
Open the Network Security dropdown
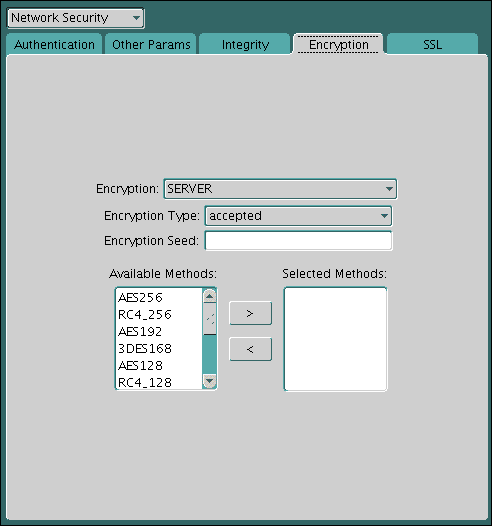click(75, 18)
